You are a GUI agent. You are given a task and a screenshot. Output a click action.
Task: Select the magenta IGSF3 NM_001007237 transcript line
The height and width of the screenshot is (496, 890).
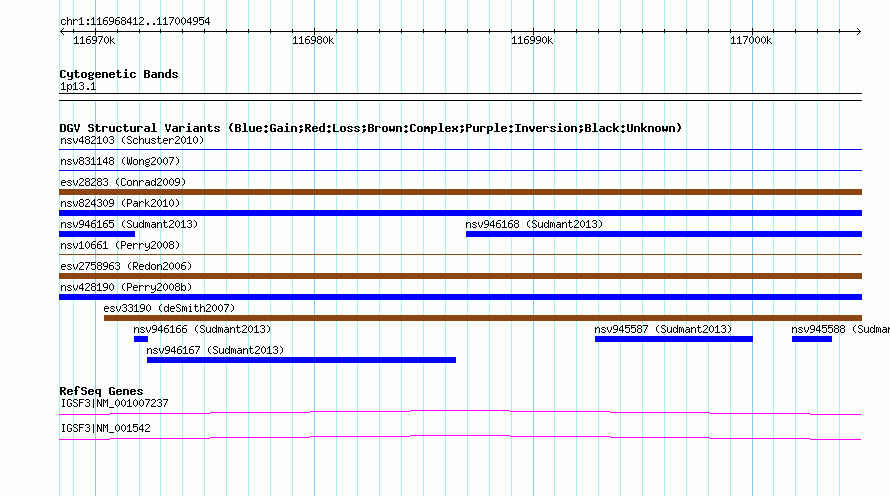pos(460,413)
